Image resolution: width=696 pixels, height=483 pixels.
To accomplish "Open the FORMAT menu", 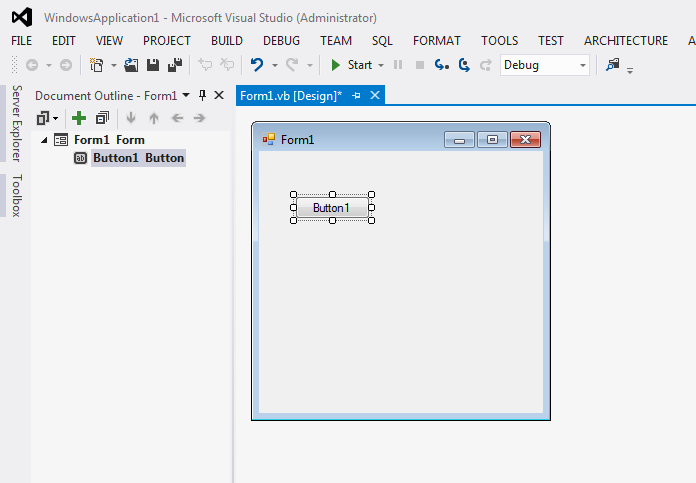I will (437, 41).
